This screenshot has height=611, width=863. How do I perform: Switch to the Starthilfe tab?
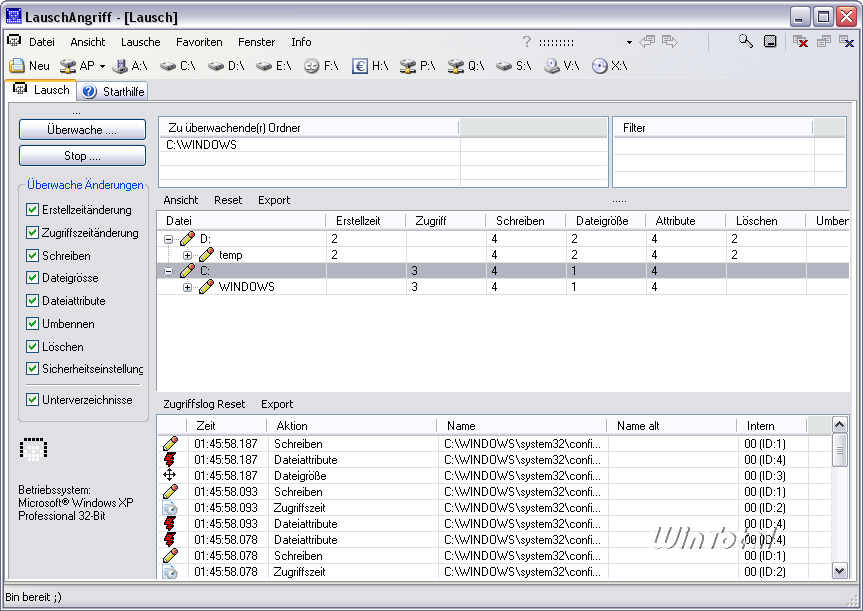tap(114, 91)
